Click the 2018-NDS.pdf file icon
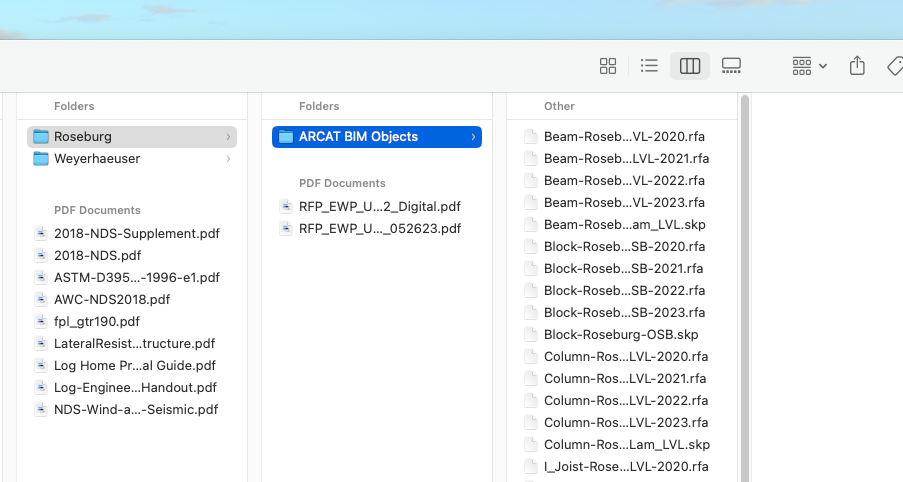The height and width of the screenshot is (482, 903). tap(41, 255)
